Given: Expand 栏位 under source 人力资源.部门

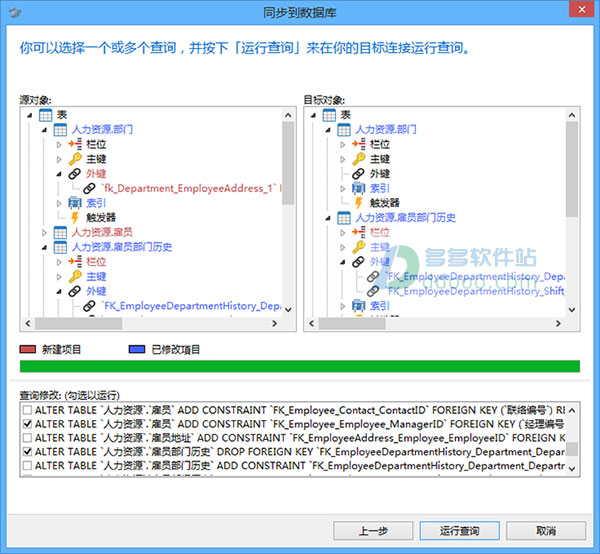Looking at the screenshot, I should [x=59, y=145].
